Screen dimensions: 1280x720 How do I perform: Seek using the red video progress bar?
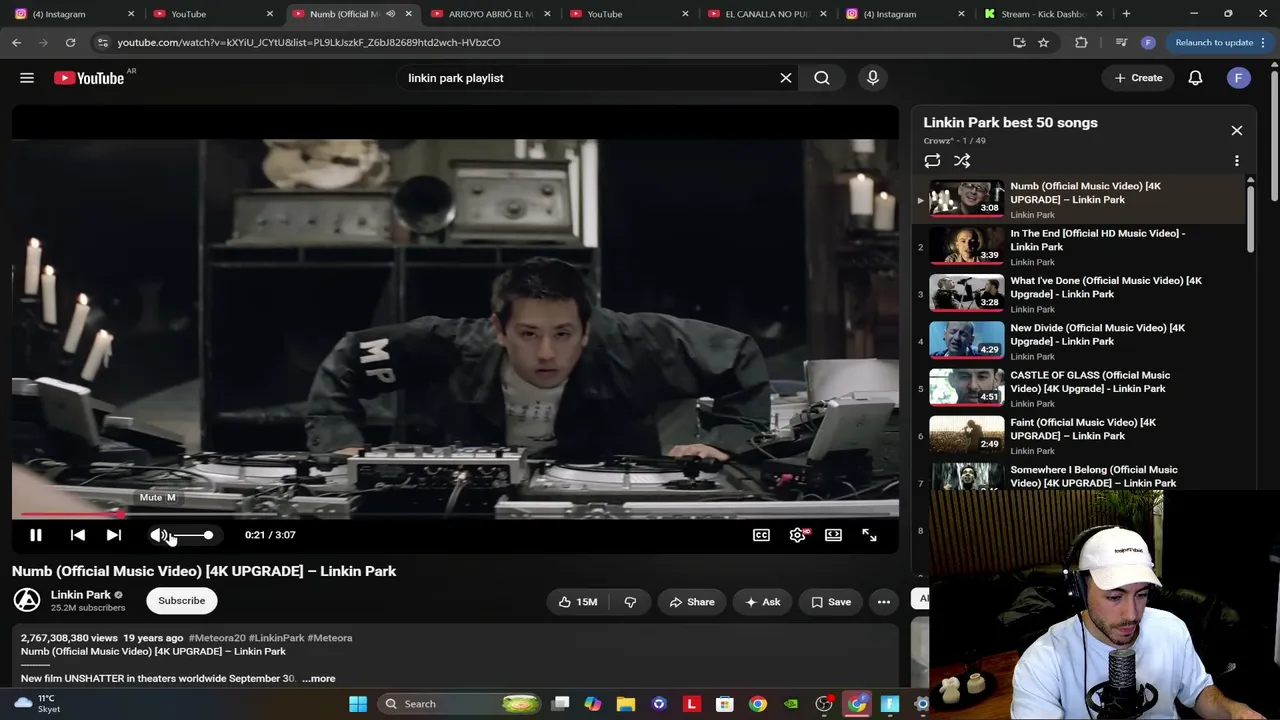(x=455, y=514)
